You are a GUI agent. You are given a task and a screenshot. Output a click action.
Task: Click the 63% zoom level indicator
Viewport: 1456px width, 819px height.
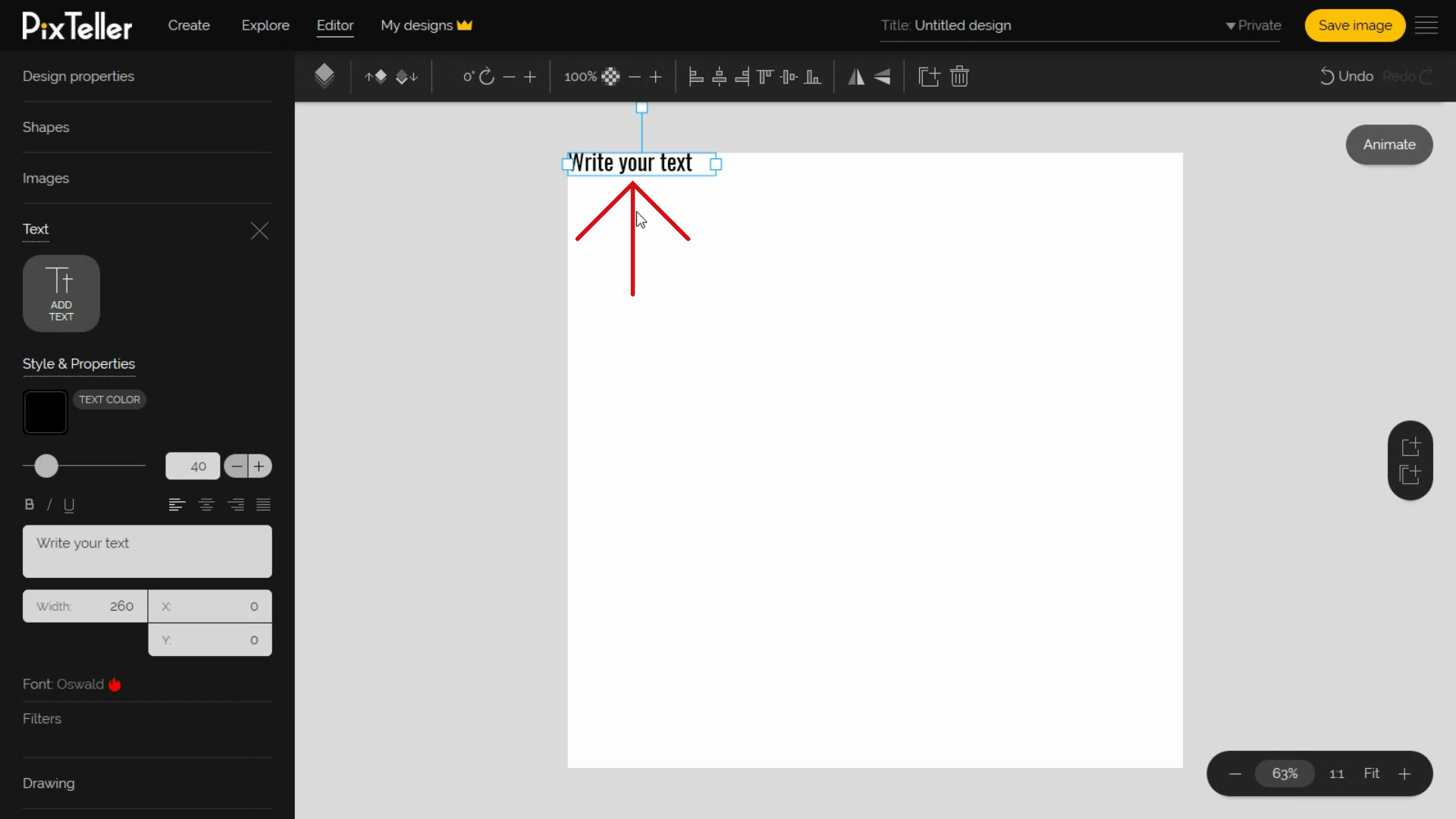(1285, 773)
